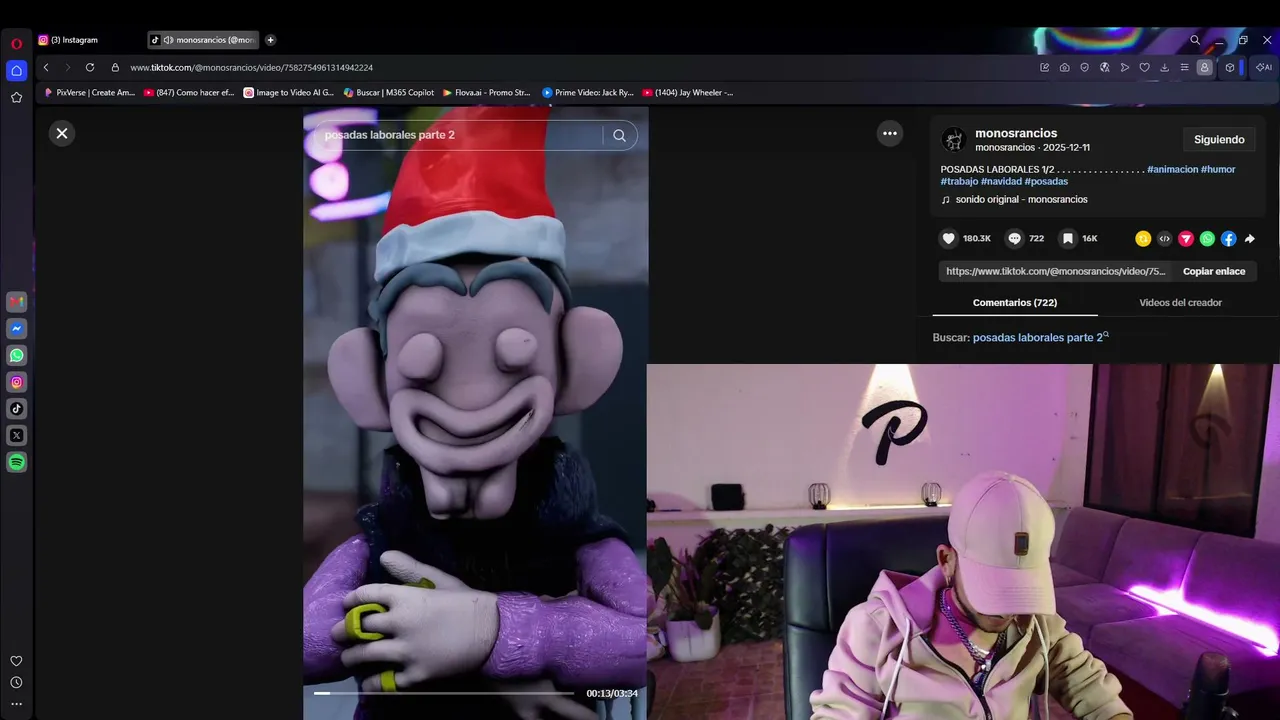
Task: Open the Opera main menu logo
Action: [16, 44]
